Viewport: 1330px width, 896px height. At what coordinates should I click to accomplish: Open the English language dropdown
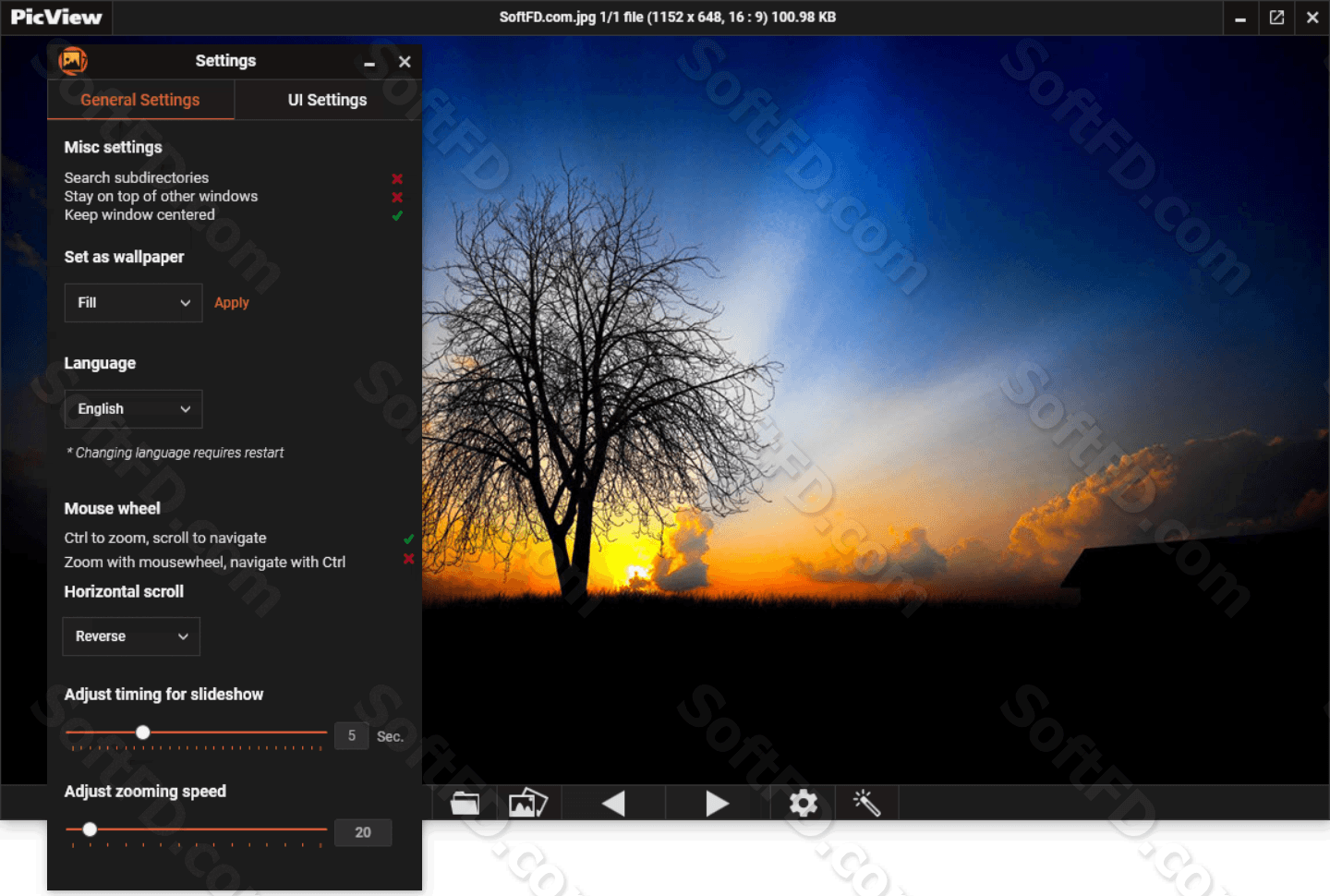[133, 409]
